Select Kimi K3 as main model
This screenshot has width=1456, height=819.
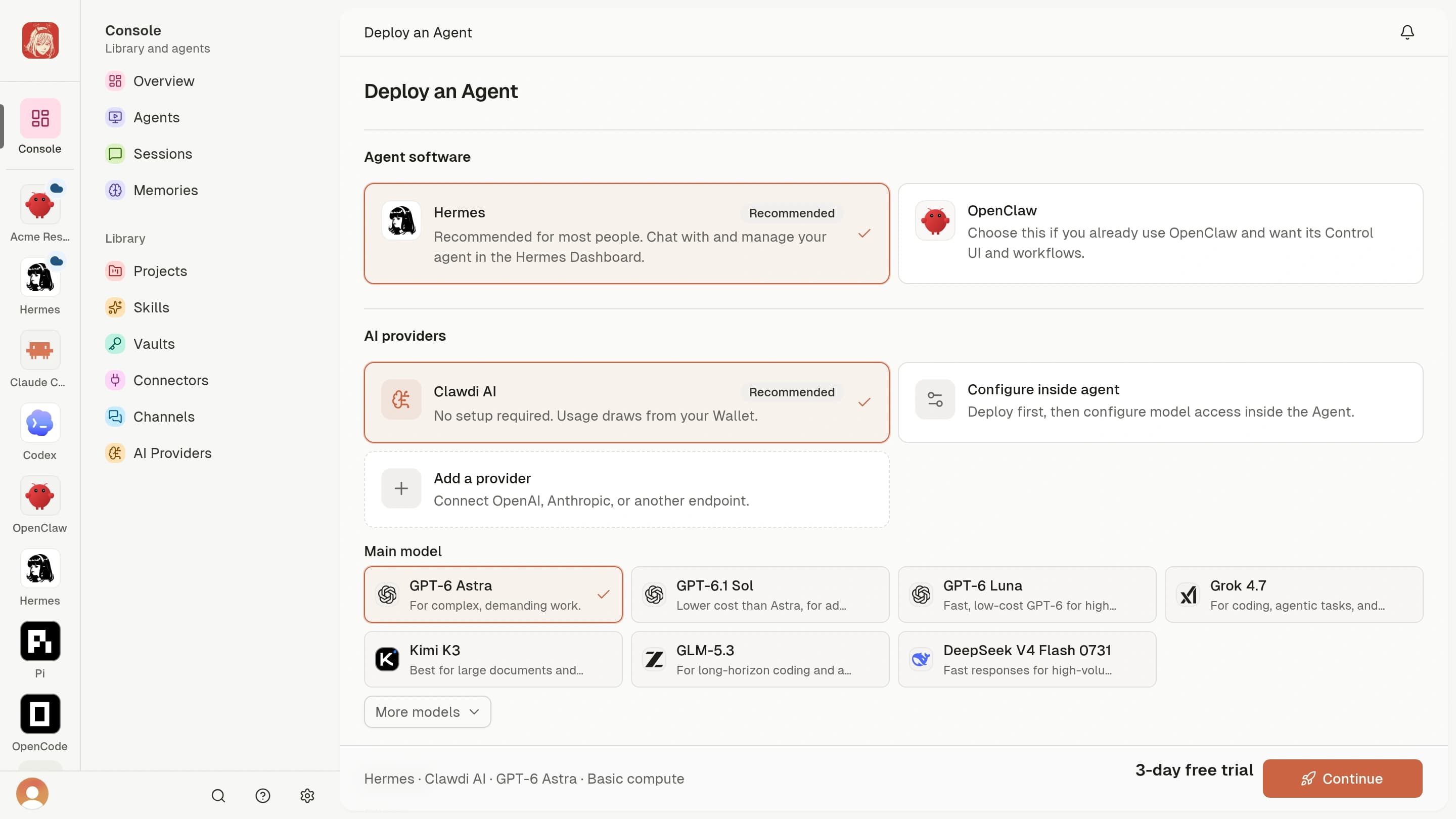point(493,659)
